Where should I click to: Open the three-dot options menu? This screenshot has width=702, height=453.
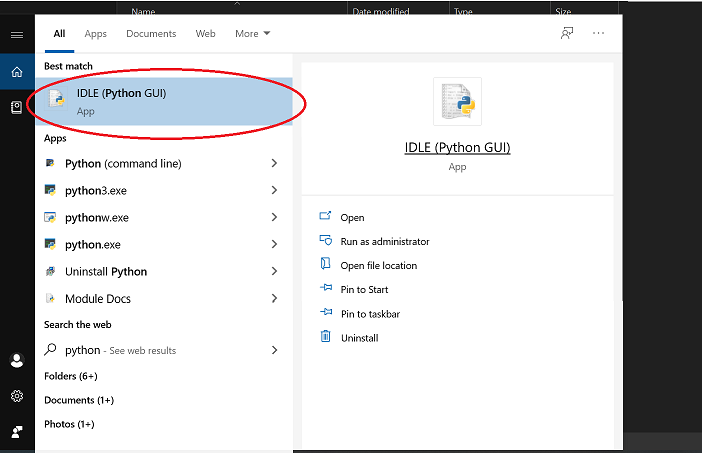[598, 33]
